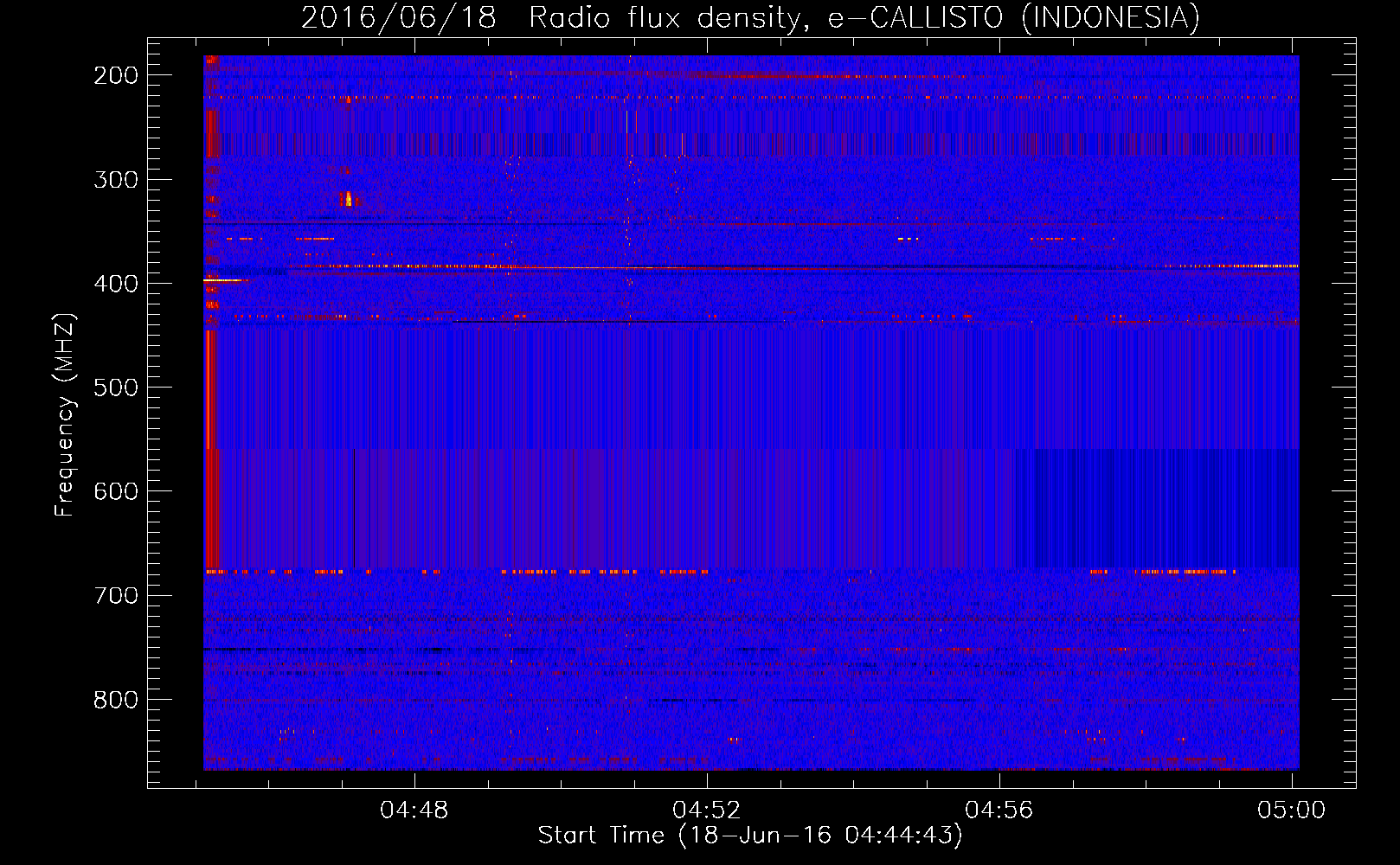Click the plot title "2016/06/18 Radio flux density, e-CALLISTO (INDONESIA)"

750,17
